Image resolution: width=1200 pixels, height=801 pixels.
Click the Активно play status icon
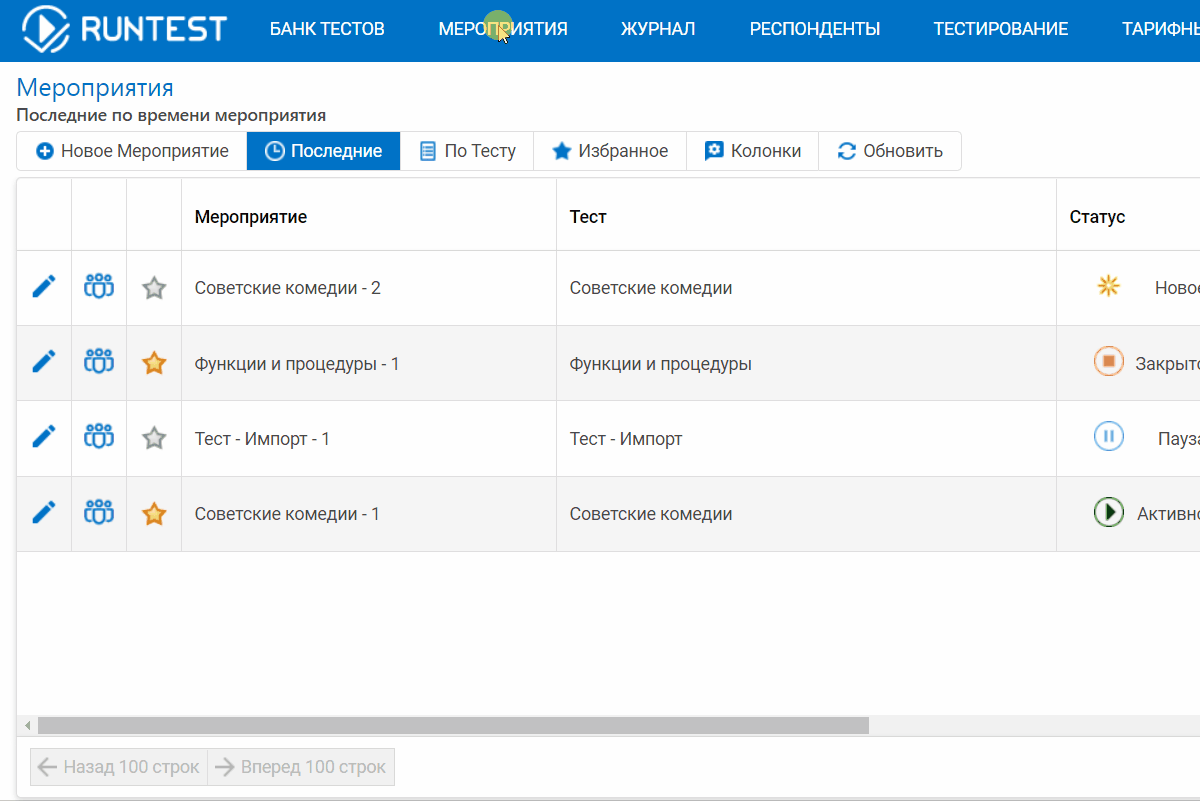point(1108,512)
